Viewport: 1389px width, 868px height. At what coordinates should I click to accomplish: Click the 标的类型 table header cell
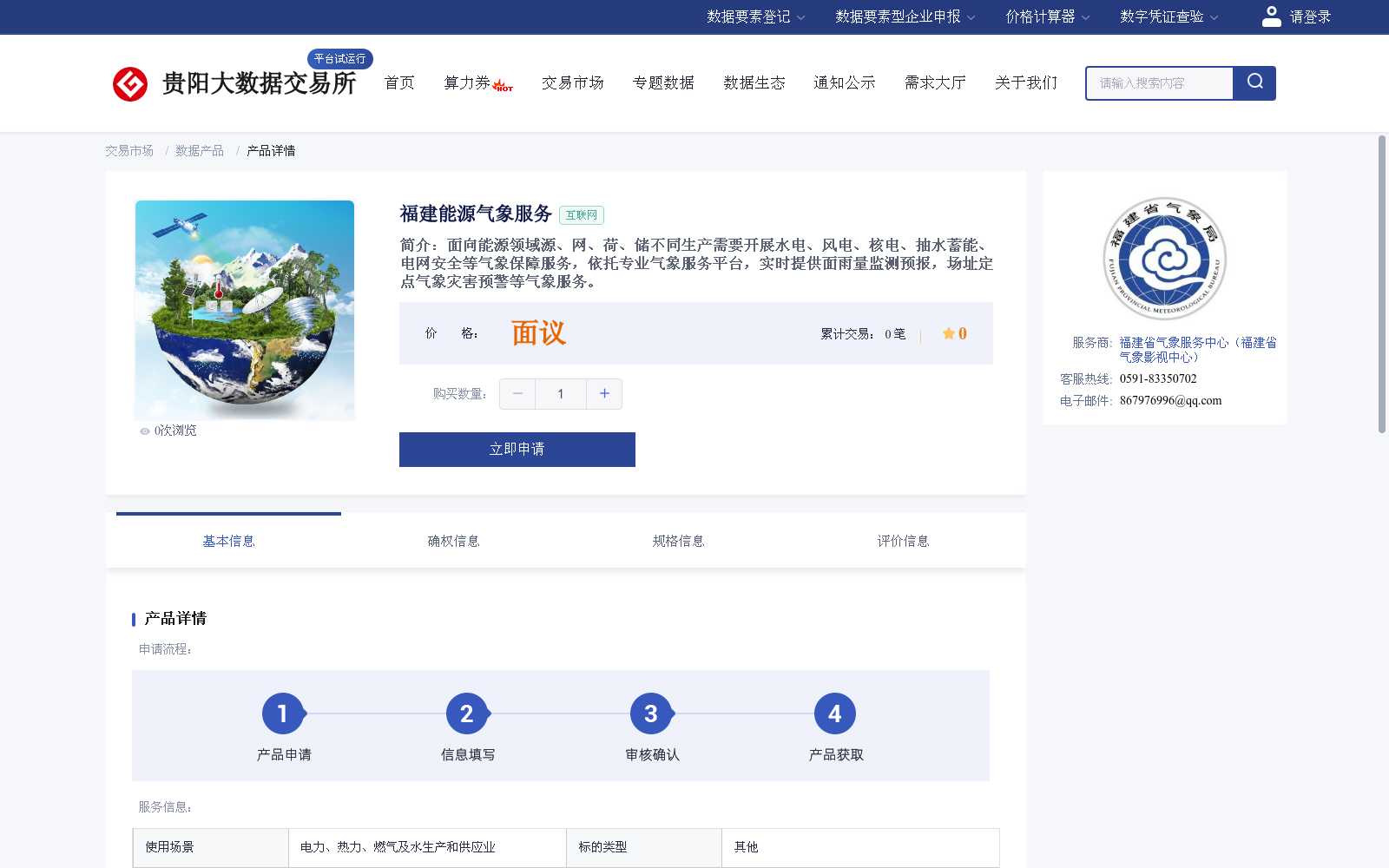644,848
